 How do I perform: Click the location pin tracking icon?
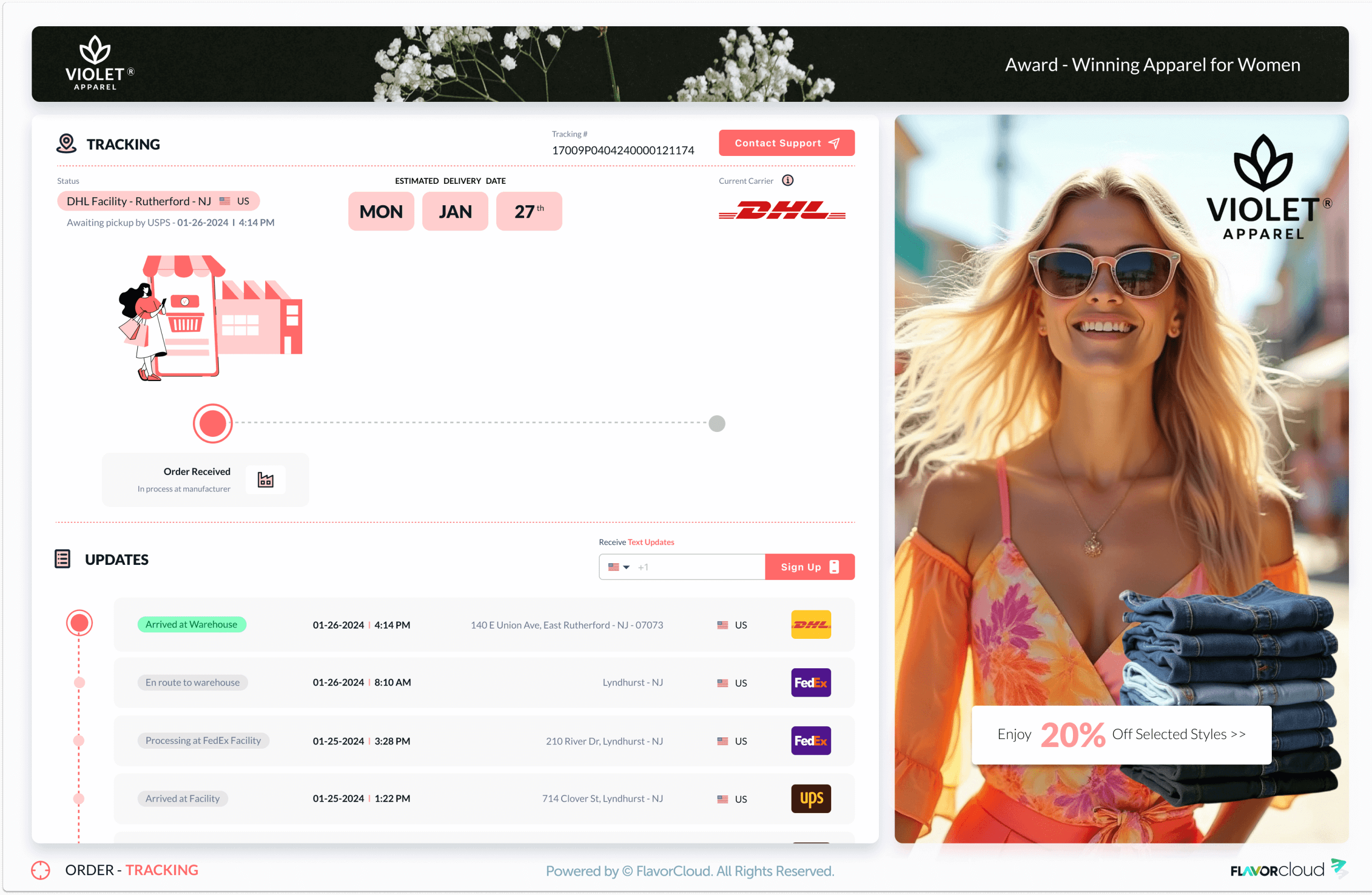66,144
